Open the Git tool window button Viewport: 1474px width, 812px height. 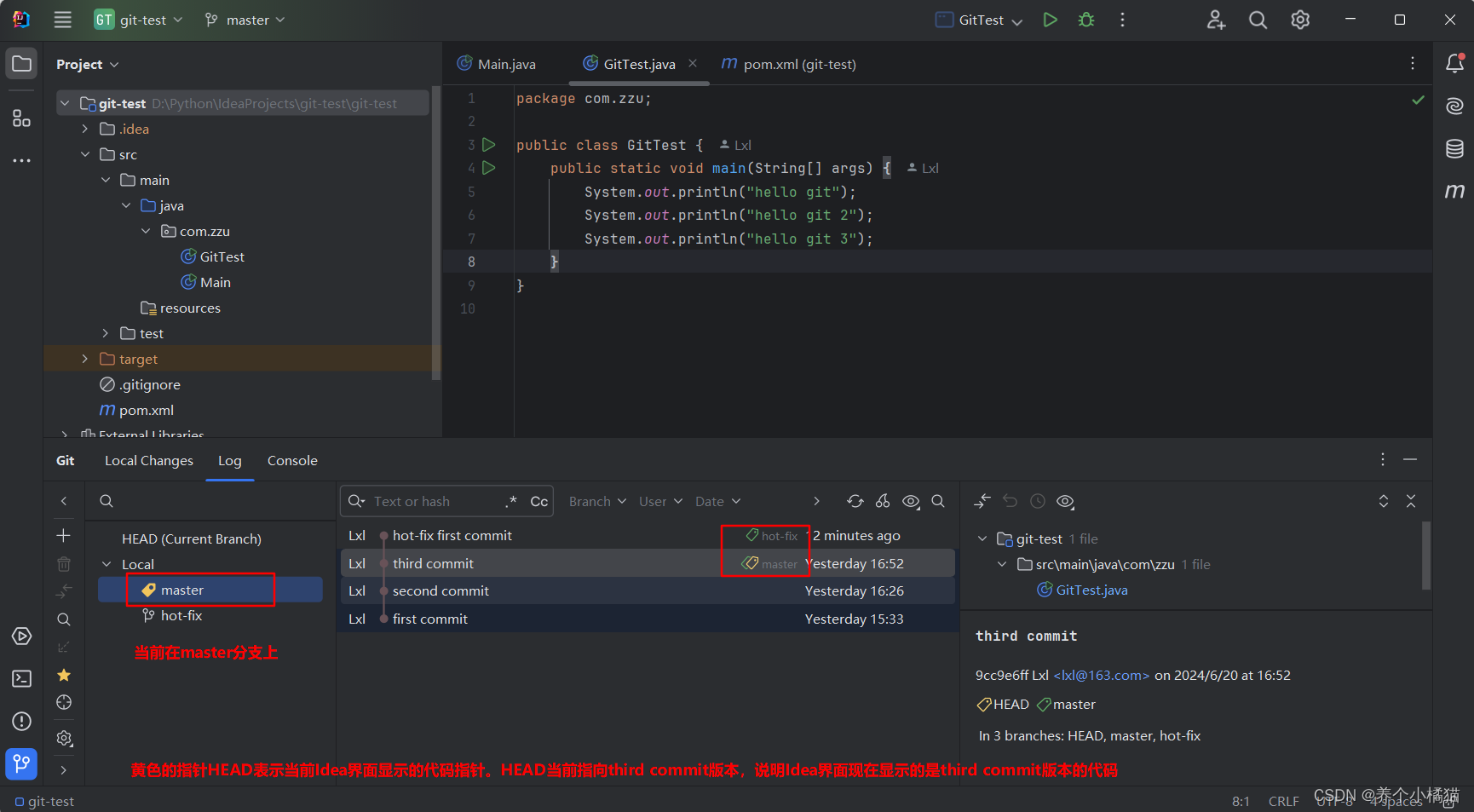22,763
